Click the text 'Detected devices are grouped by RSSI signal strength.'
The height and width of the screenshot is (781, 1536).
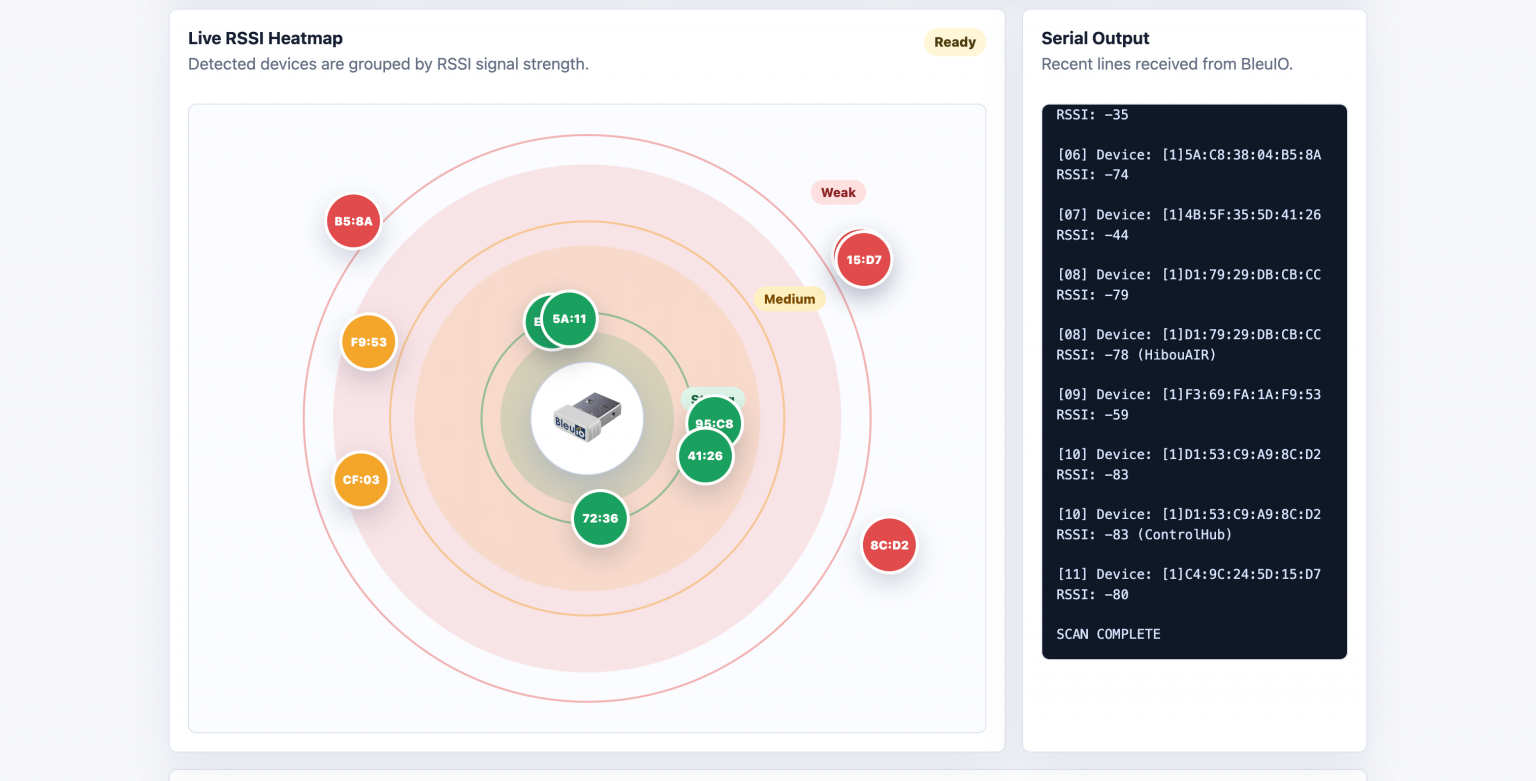388,64
